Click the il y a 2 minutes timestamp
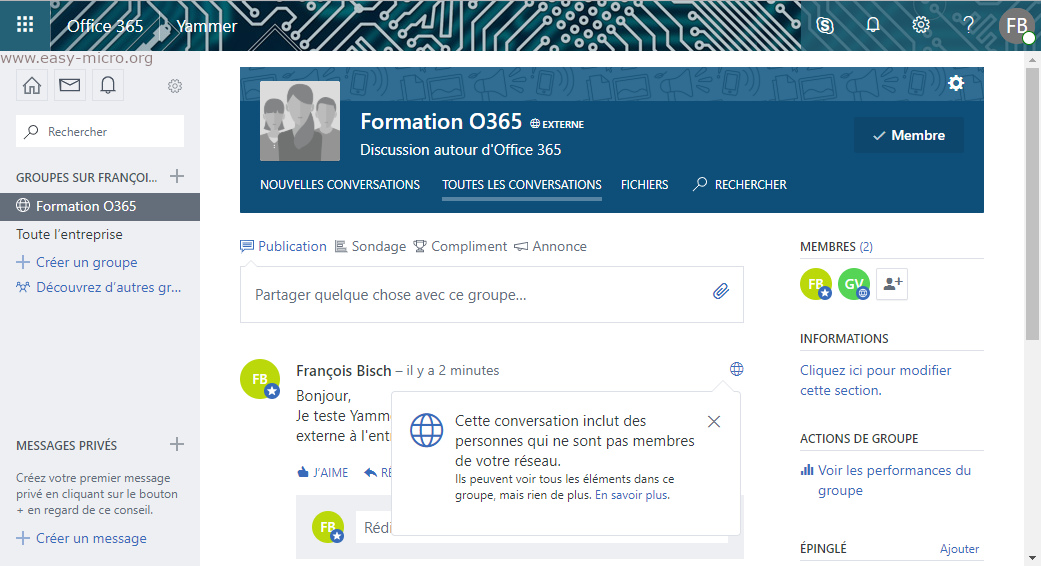Image resolution: width=1041 pixels, height=566 pixels. pos(453,371)
